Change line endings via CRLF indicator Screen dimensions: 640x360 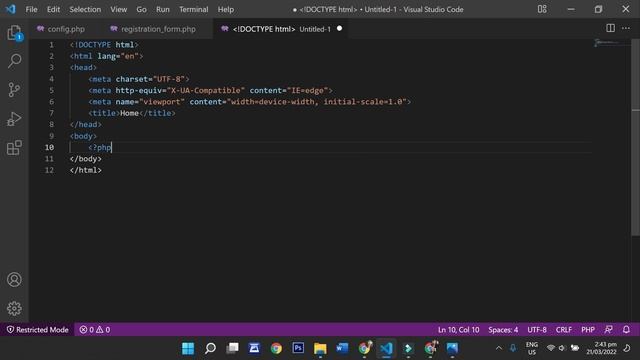(564, 329)
